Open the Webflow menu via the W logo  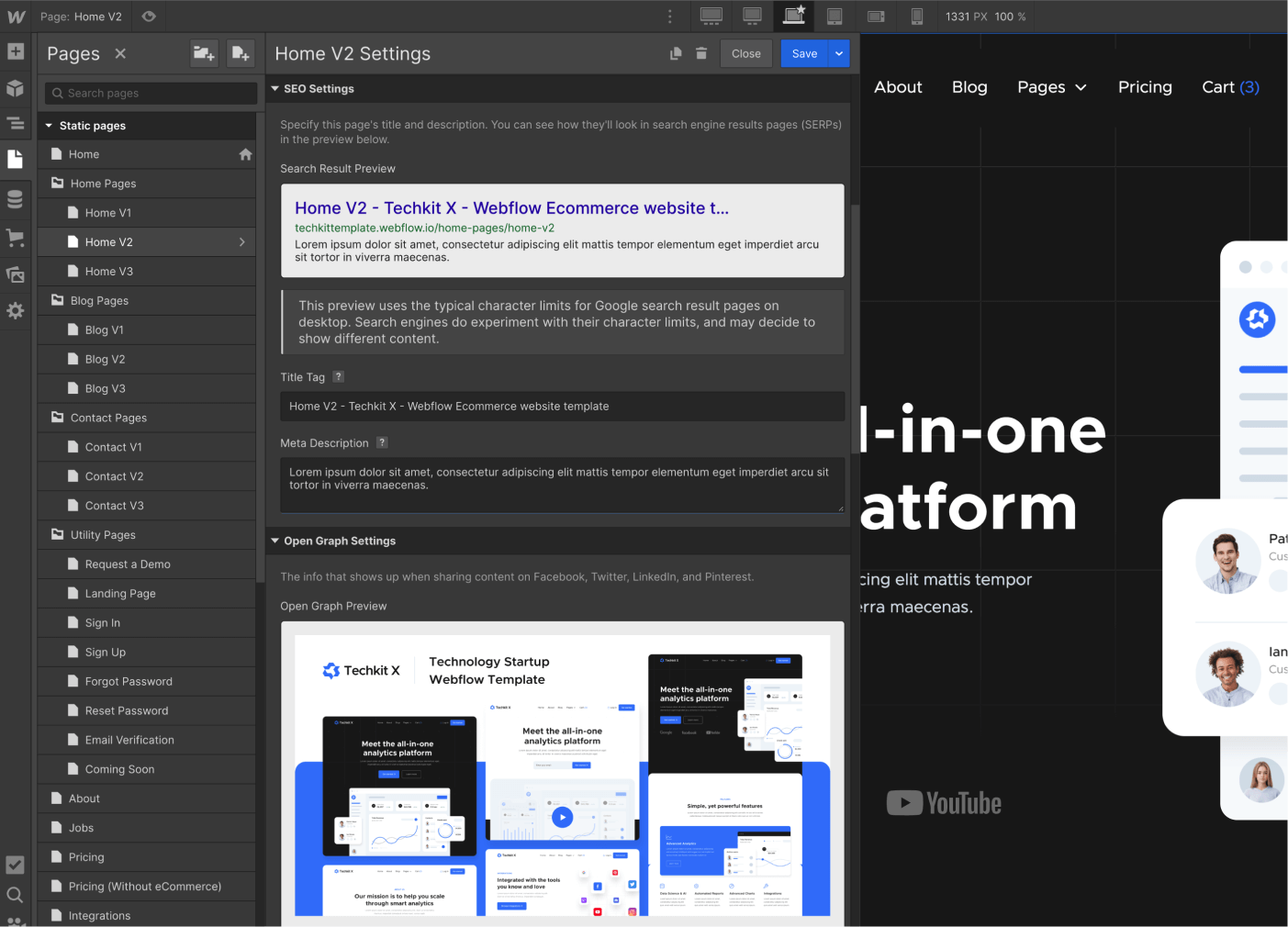coord(16,16)
